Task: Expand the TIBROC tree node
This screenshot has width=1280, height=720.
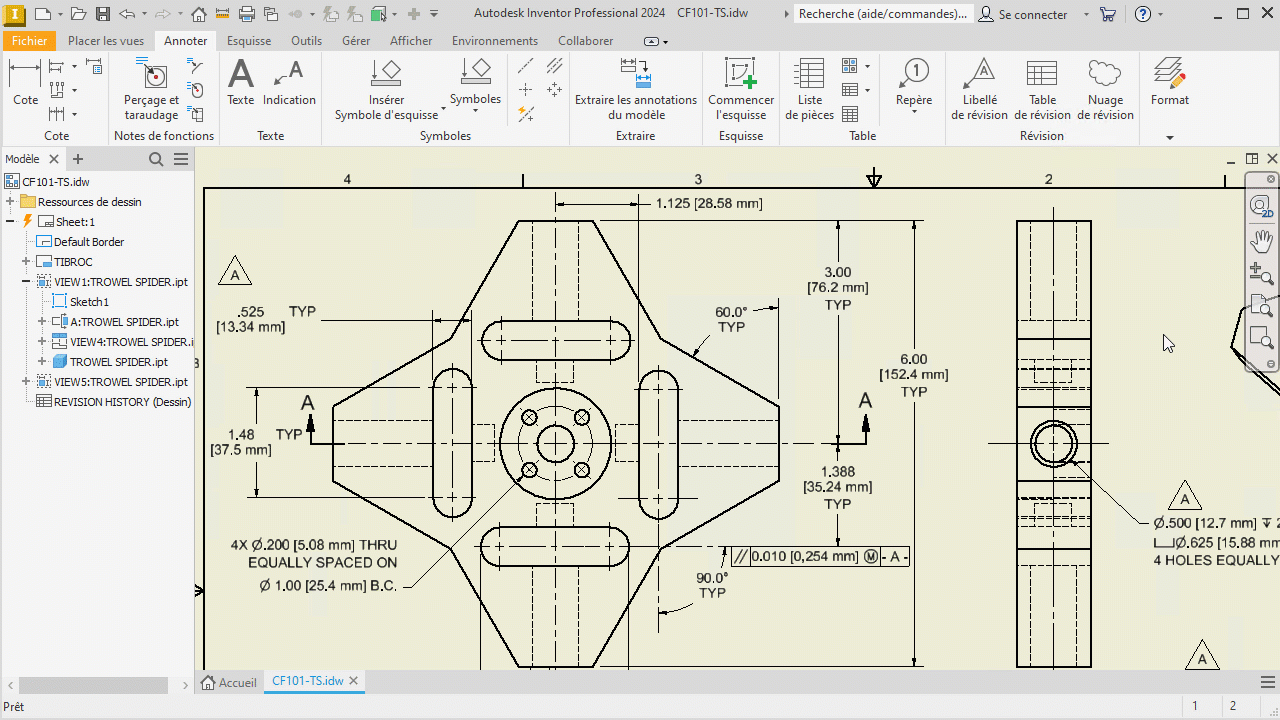Action: 27,262
